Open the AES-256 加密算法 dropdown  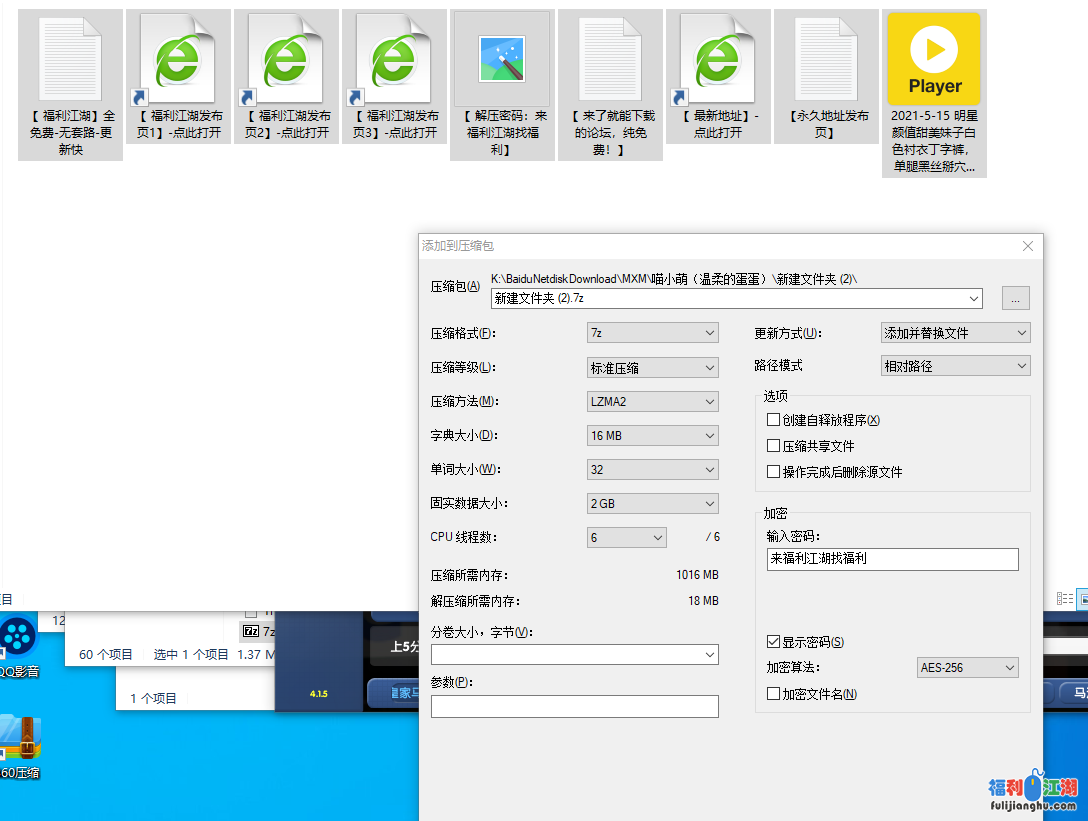coord(967,667)
